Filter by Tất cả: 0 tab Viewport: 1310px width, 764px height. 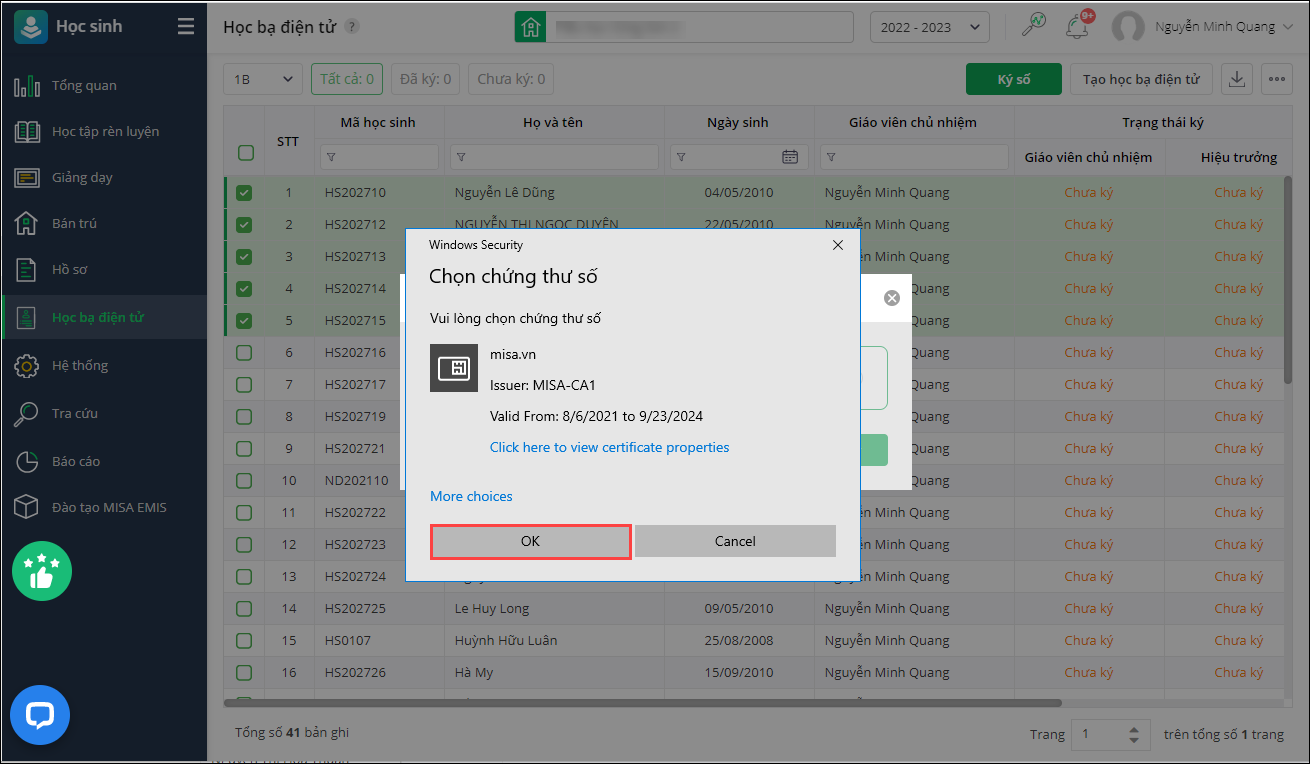(347, 79)
